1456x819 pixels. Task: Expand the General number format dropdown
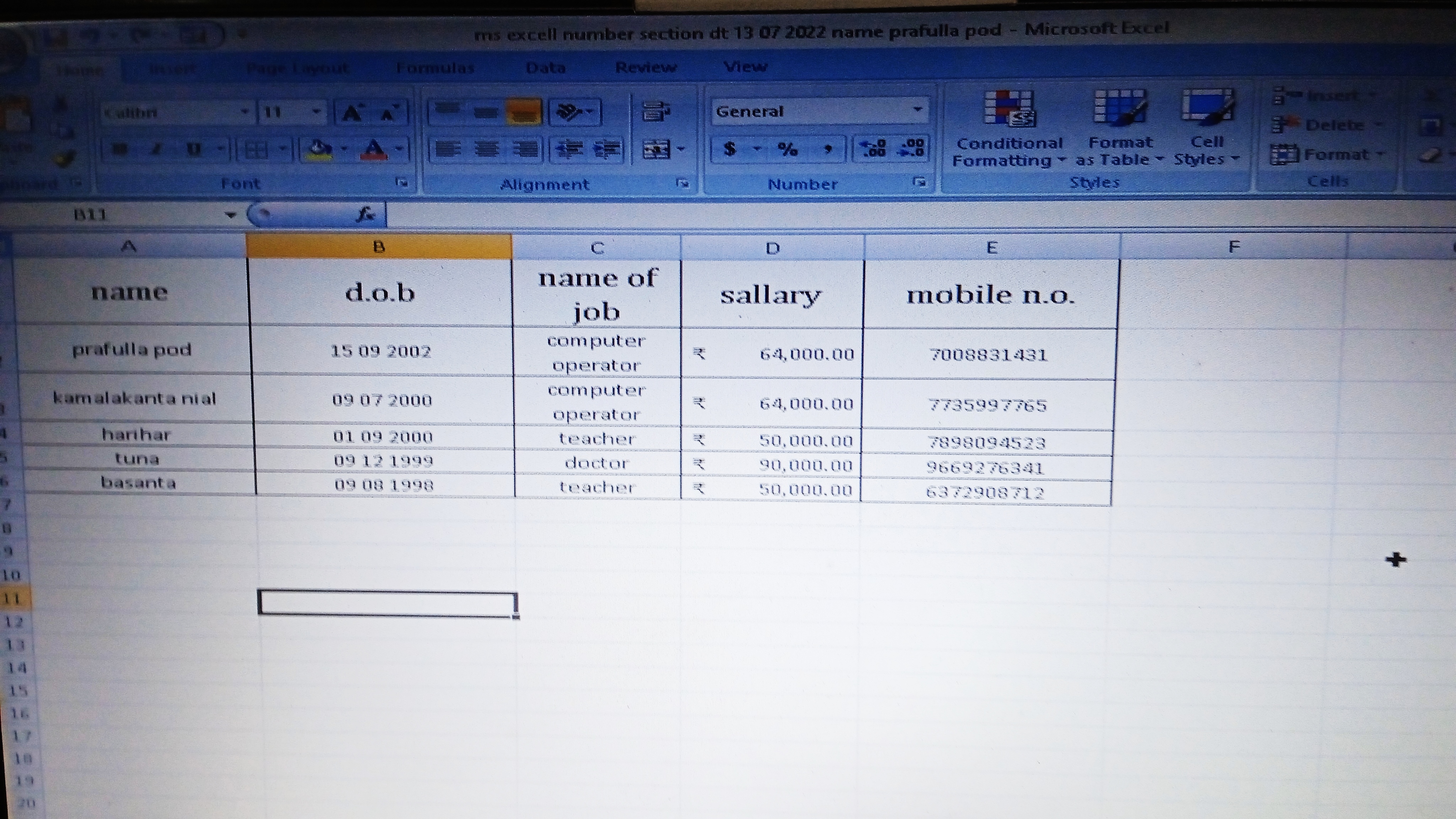917,110
